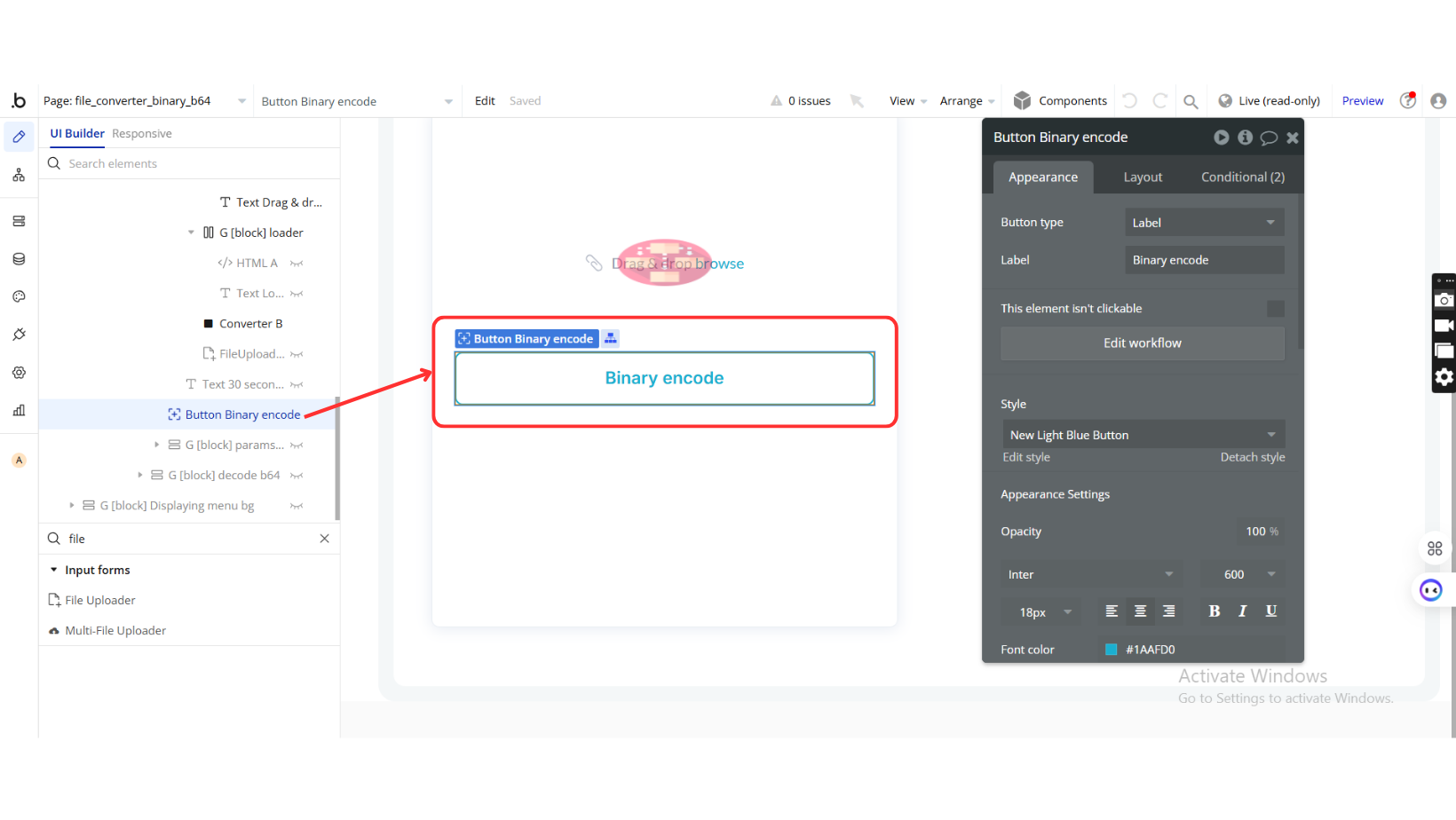1456x820 pixels.
Task: Click the Edit style link
Action: pyautogui.click(x=1026, y=457)
